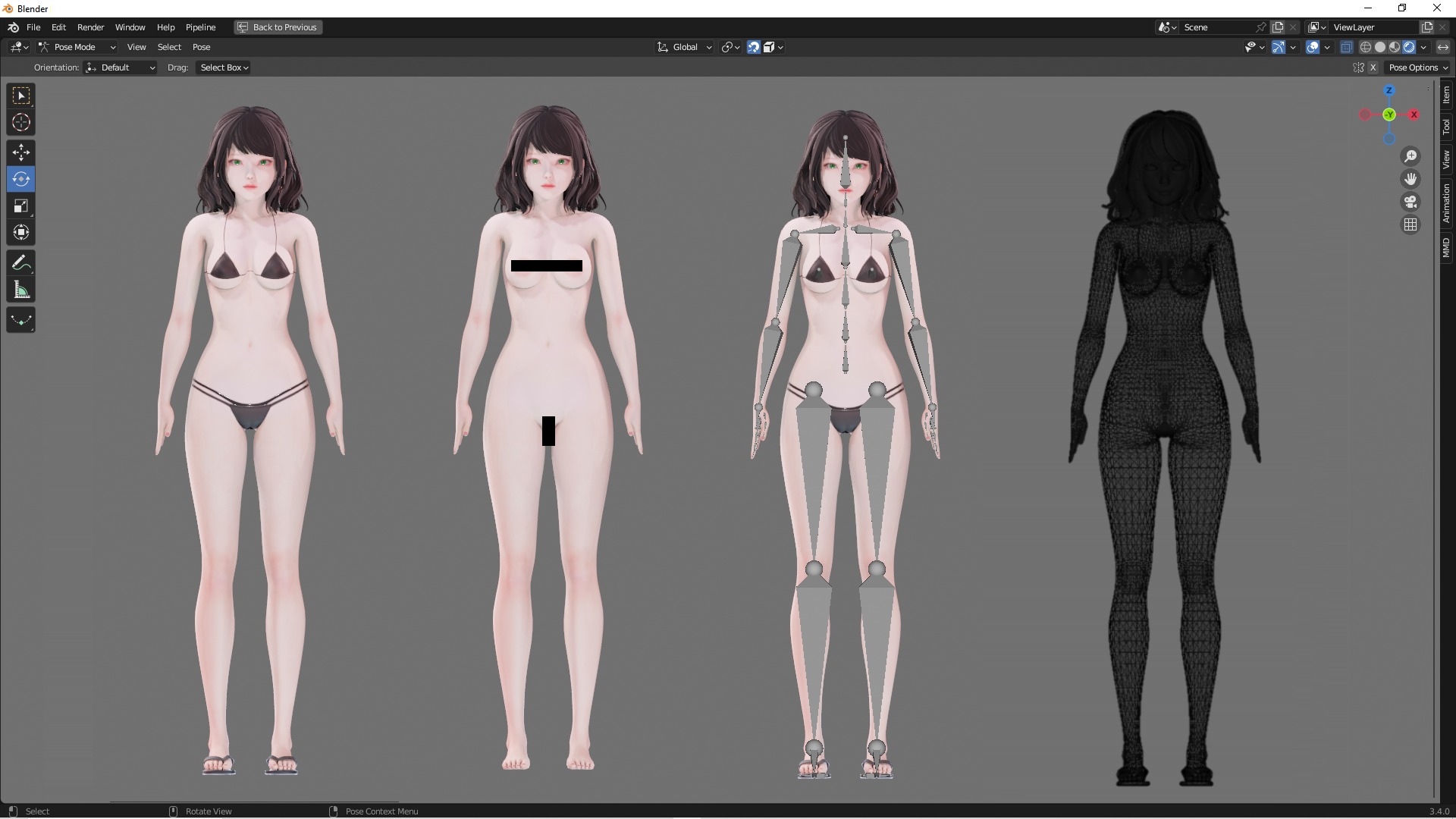Toggle auto IK butterfly icon
This screenshot has height=819, width=1456.
click(x=1358, y=67)
